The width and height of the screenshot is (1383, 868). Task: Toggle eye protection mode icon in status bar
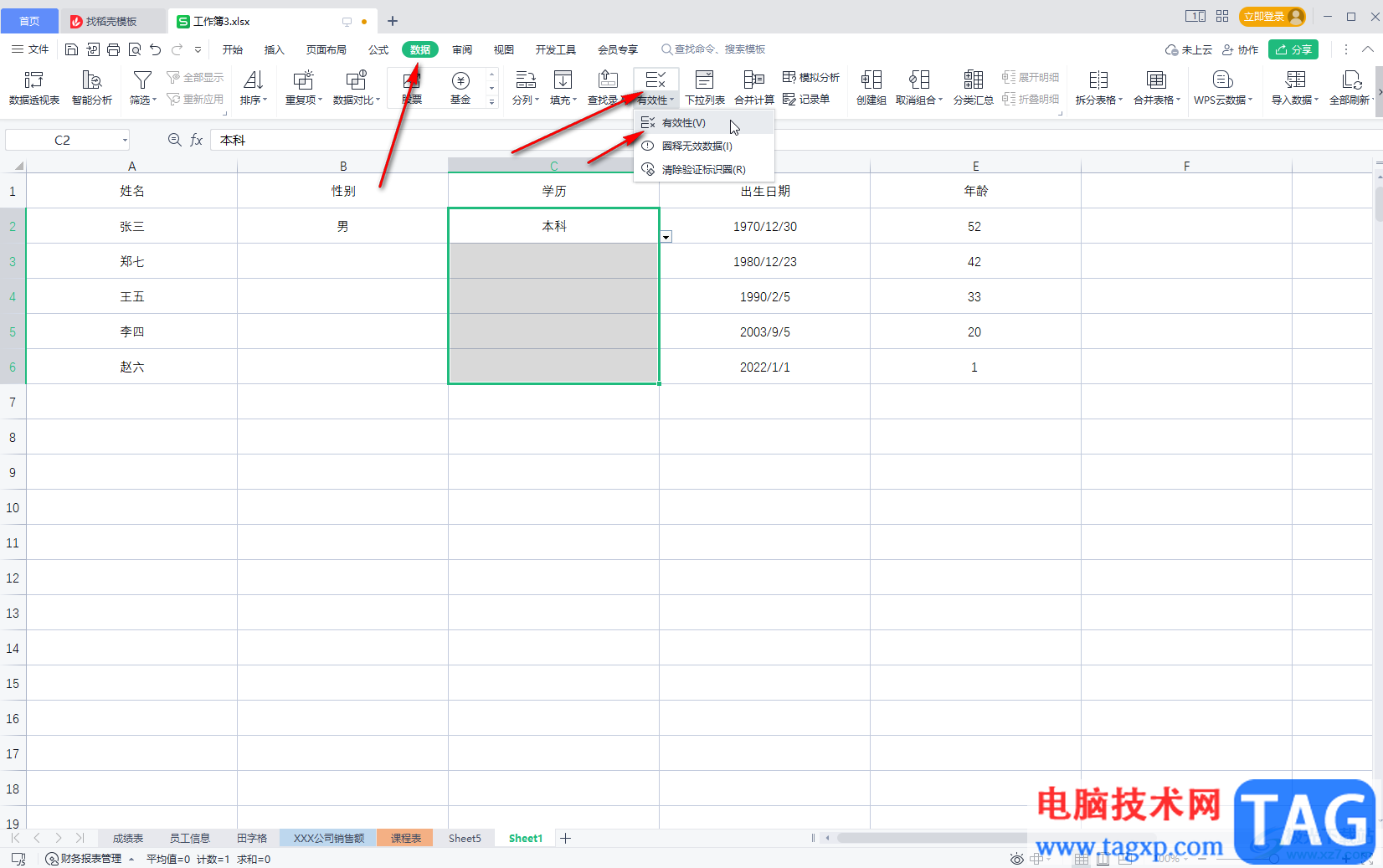click(1016, 859)
